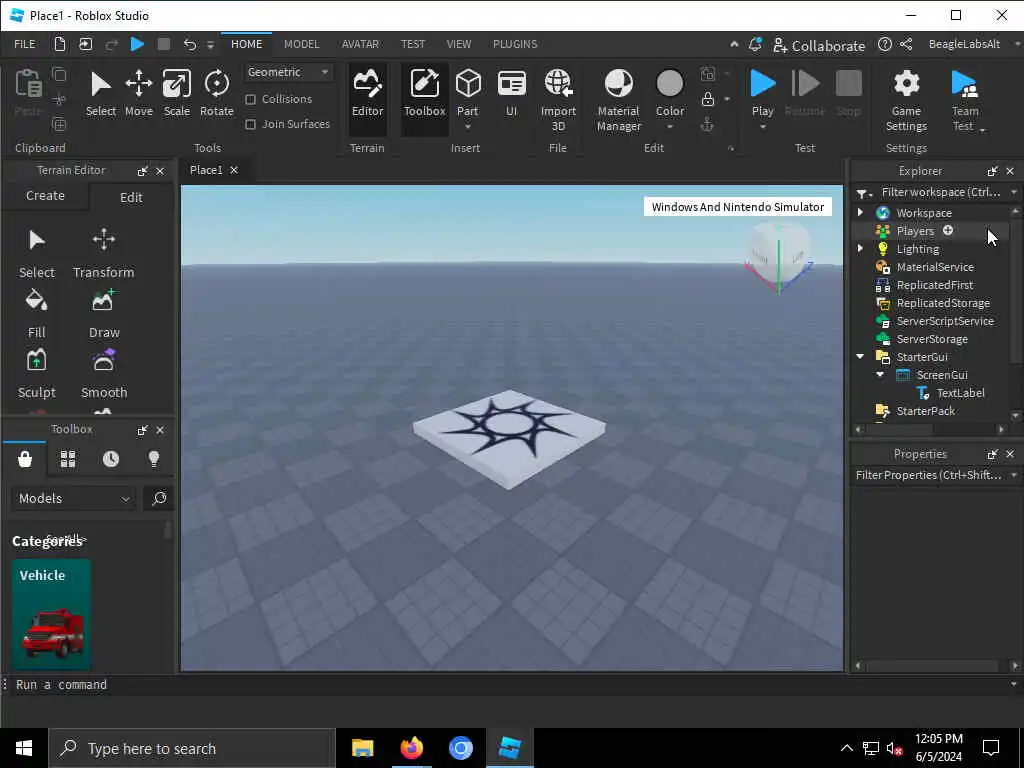The height and width of the screenshot is (768, 1024).
Task: Expand the Lighting tree node
Action: tap(860, 248)
